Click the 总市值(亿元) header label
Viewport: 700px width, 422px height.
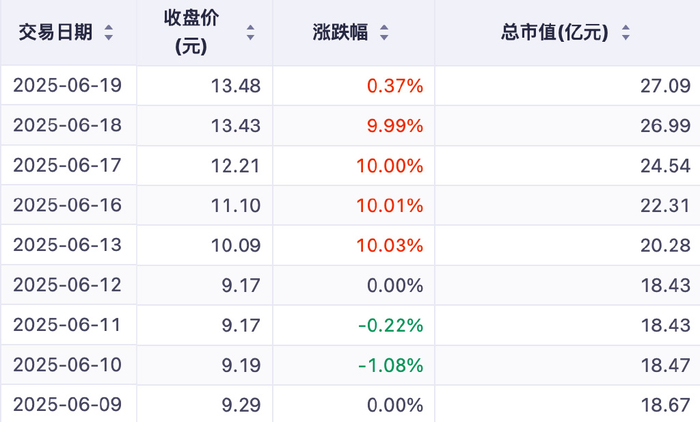[x=555, y=33]
